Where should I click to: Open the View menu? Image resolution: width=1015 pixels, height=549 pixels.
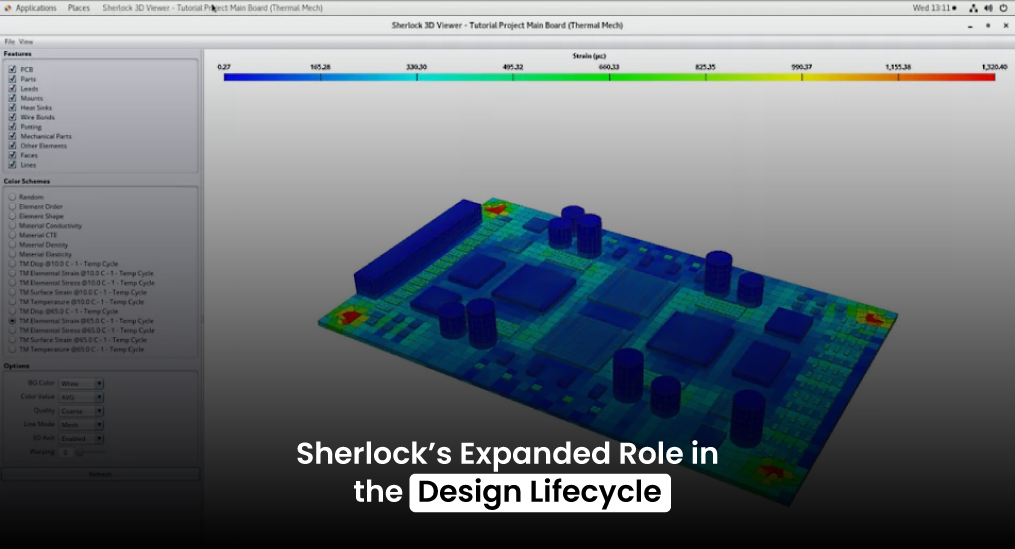coord(26,41)
